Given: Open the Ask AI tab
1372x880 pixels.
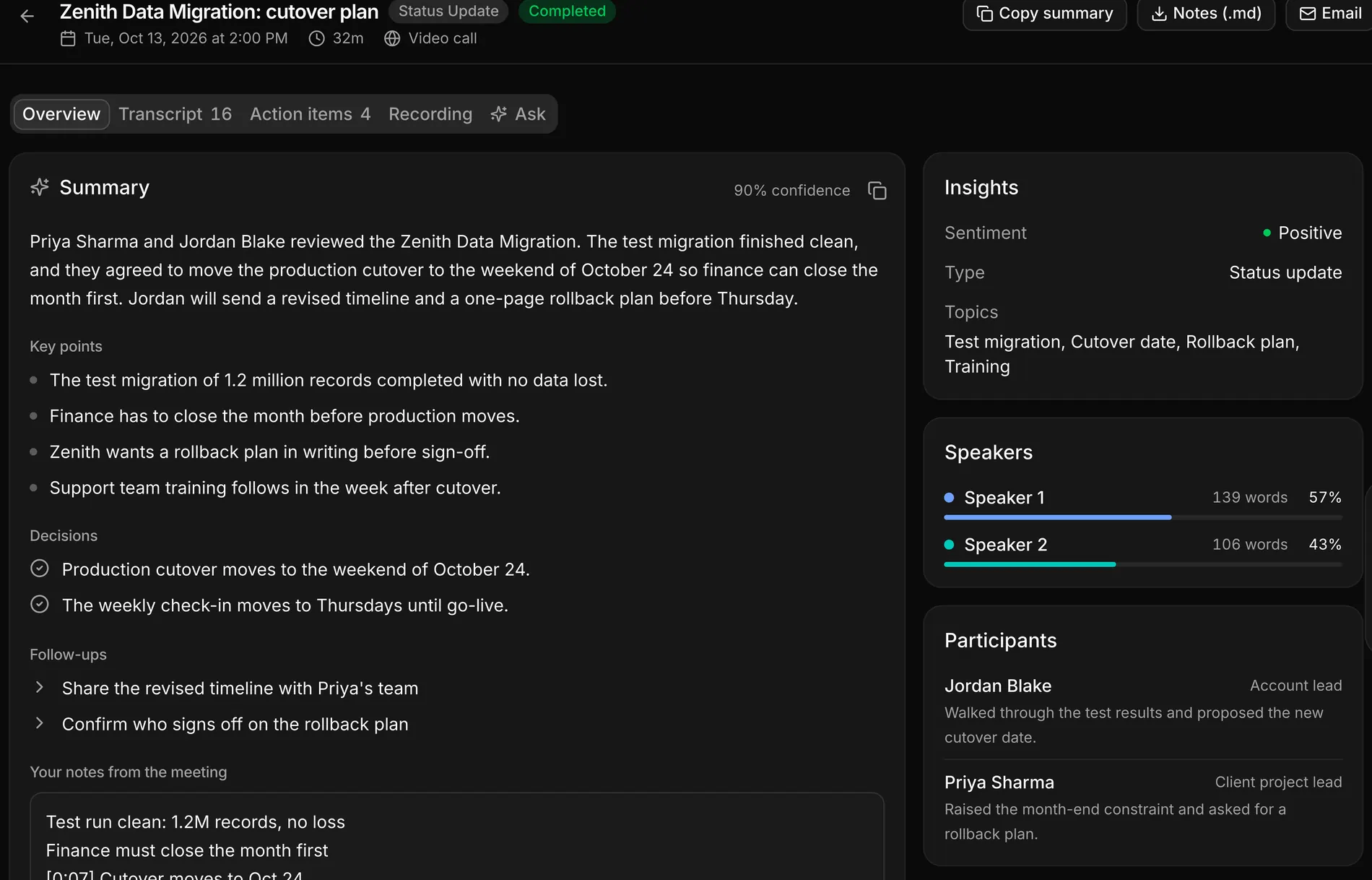Looking at the screenshot, I should click(518, 114).
